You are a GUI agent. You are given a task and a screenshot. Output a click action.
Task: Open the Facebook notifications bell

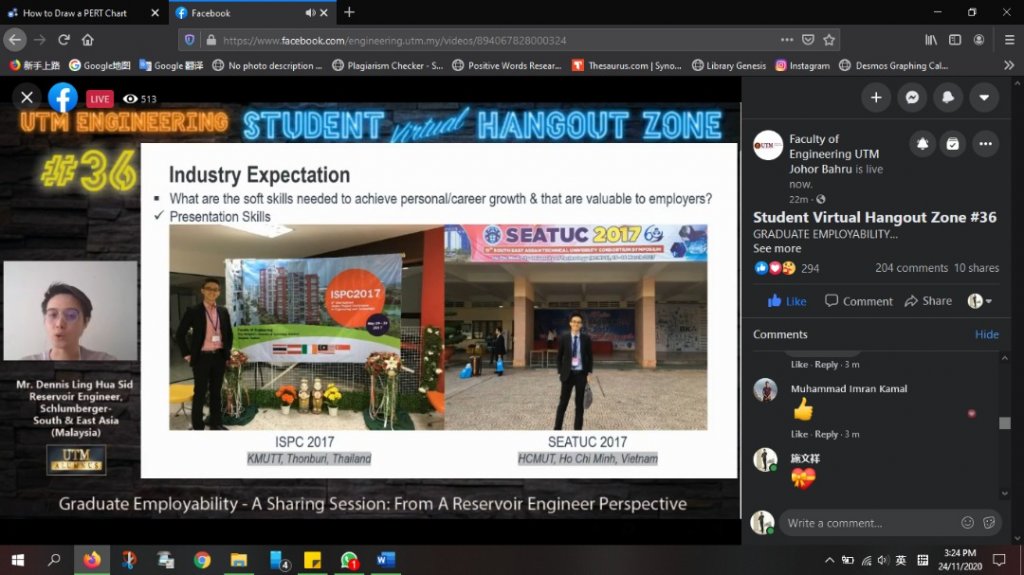click(x=947, y=97)
